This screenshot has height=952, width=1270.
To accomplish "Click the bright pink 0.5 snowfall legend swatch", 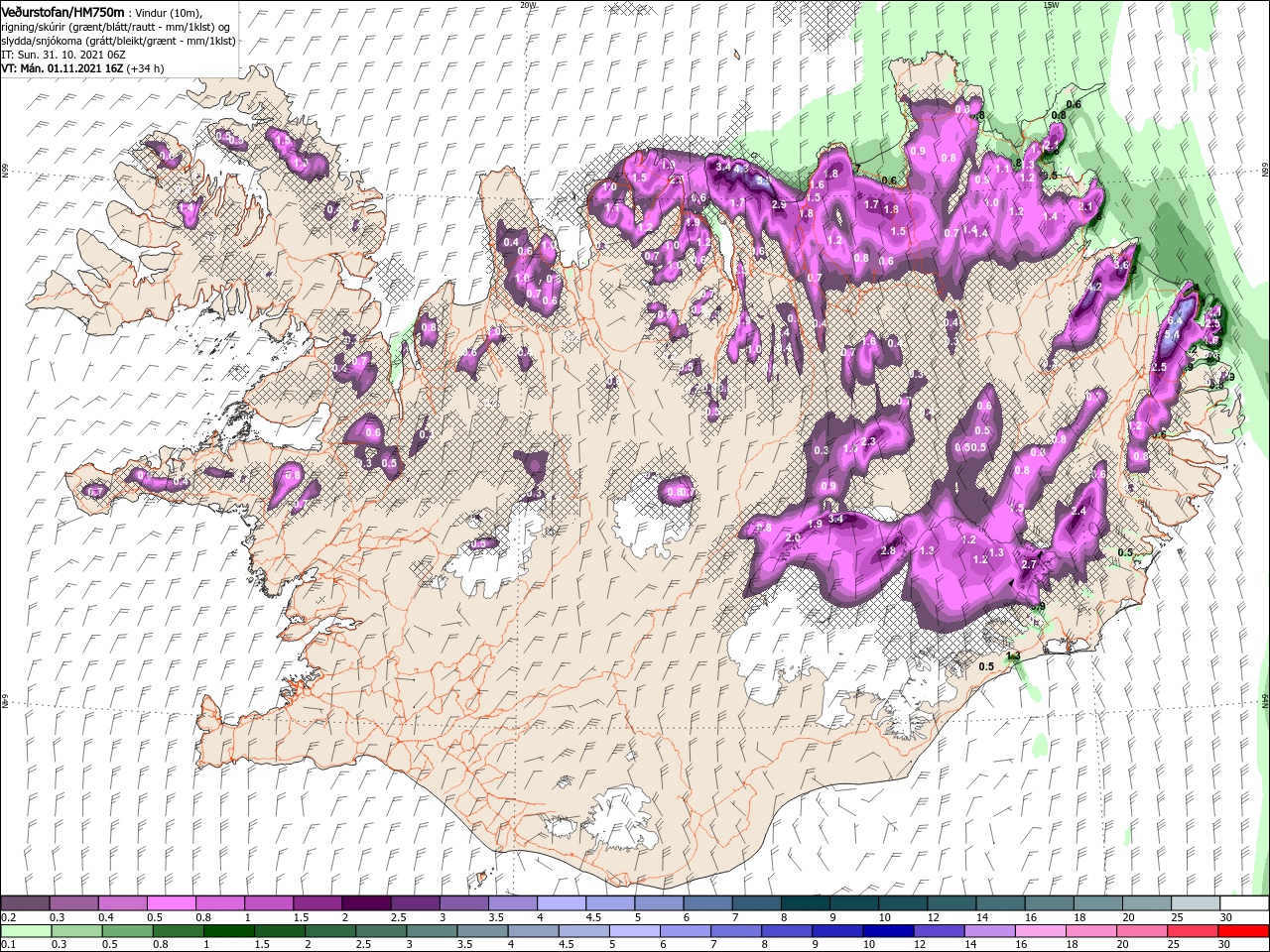I will pos(172,903).
